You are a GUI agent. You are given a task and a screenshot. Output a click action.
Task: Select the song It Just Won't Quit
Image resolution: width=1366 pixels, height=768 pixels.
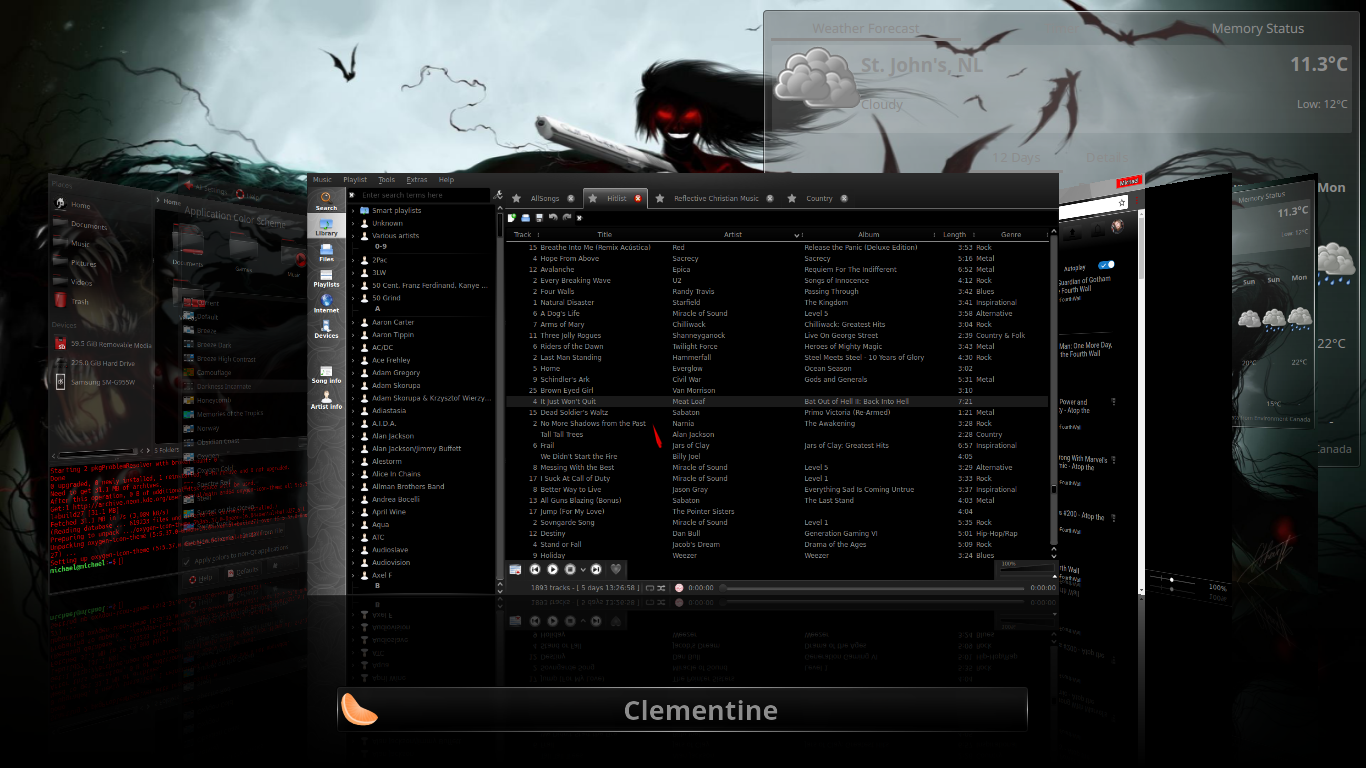click(x=776, y=401)
